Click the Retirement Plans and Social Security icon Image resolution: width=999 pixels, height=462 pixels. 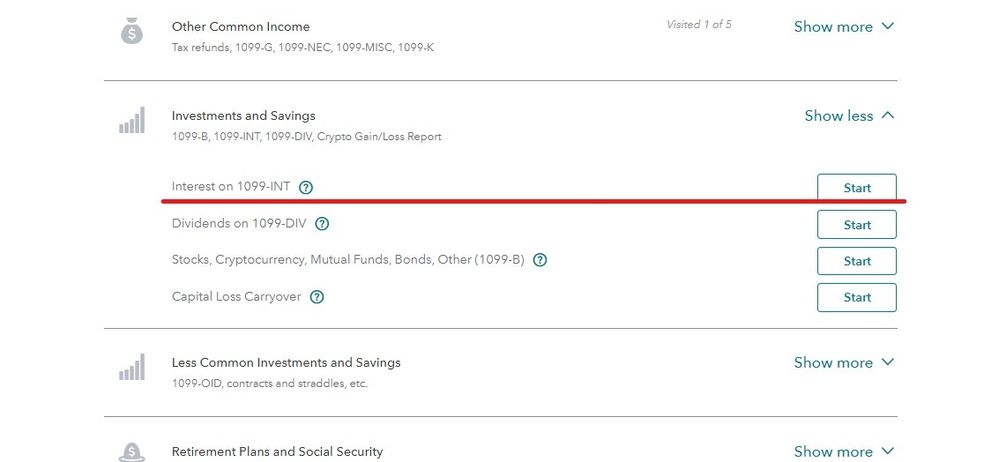pyautogui.click(x=132, y=452)
